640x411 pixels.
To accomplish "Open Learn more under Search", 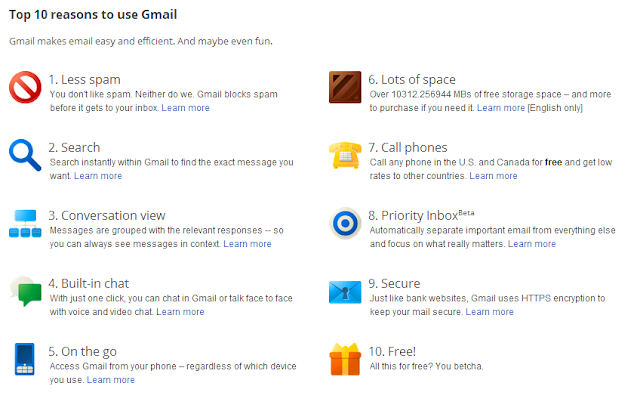I will pos(98,176).
